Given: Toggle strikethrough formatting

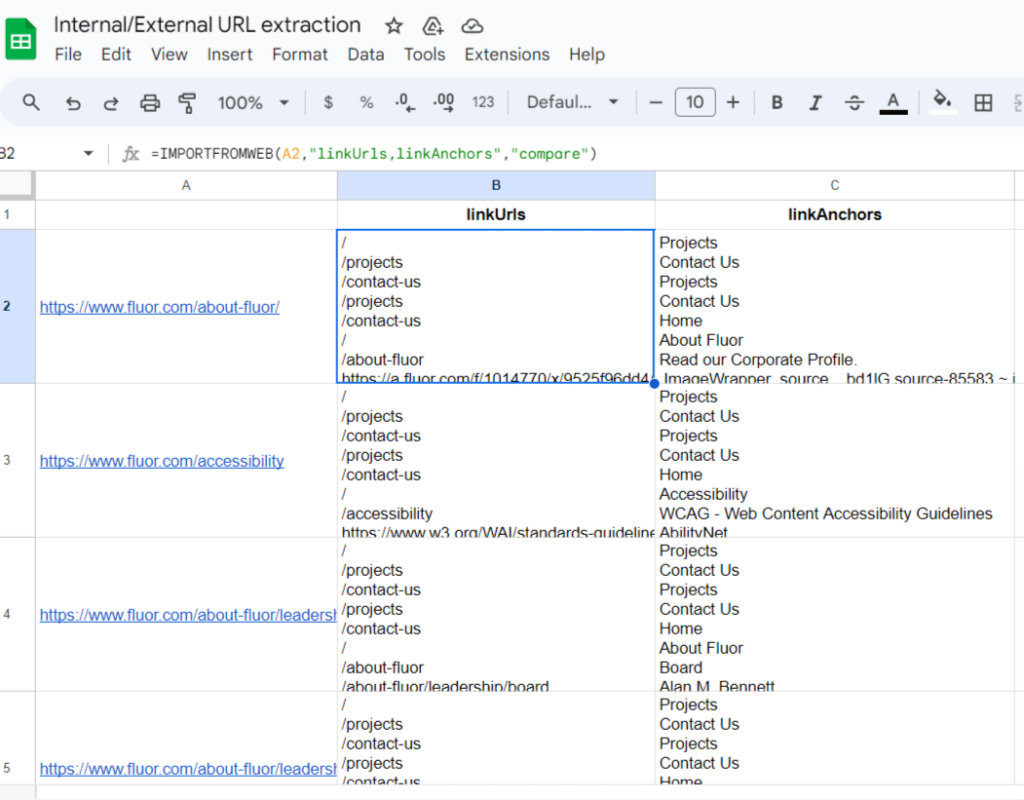Looking at the screenshot, I should coord(854,102).
